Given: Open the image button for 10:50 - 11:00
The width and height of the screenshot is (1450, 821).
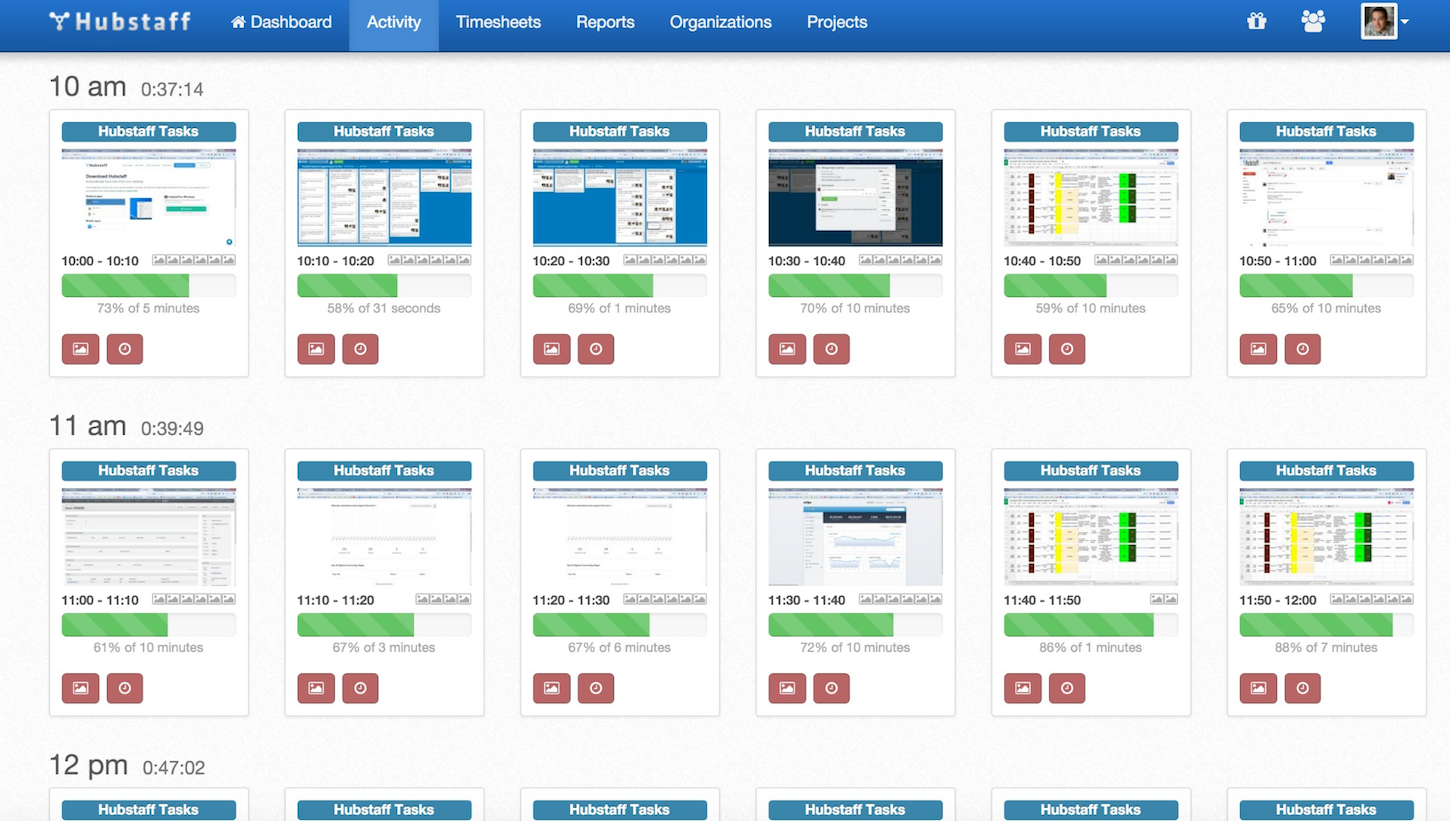Looking at the screenshot, I should (x=1258, y=349).
